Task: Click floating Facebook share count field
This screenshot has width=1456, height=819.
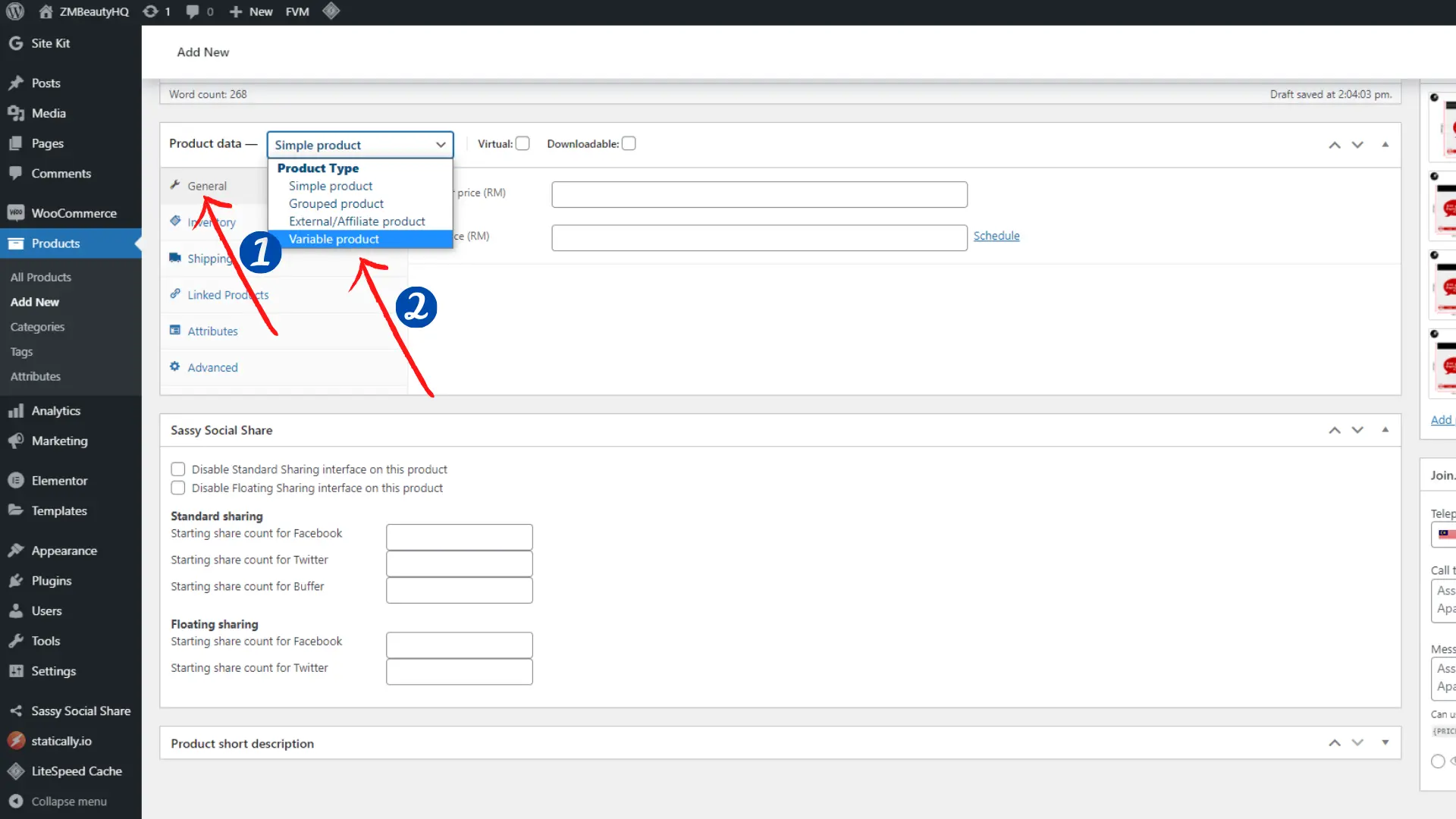Action: click(460, 645)
